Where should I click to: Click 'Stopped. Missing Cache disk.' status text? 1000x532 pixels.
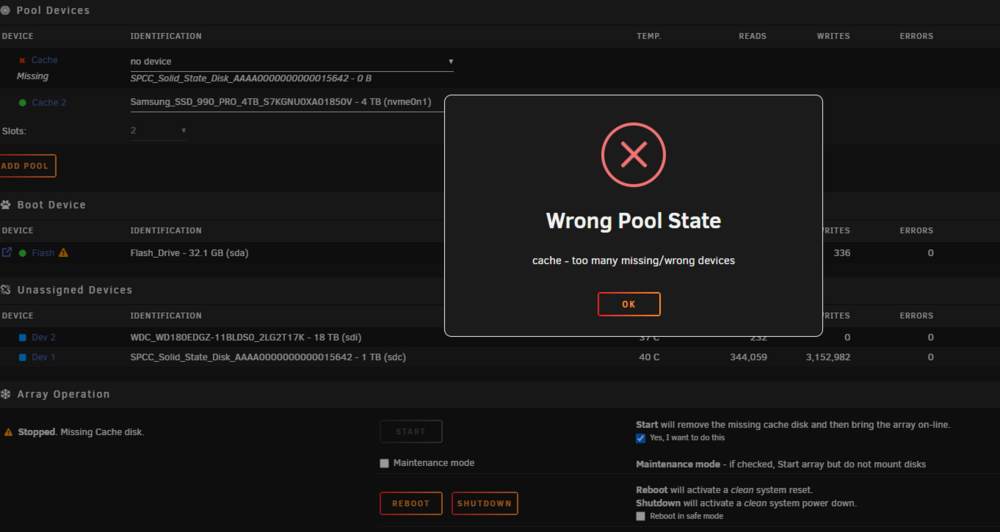81,432
